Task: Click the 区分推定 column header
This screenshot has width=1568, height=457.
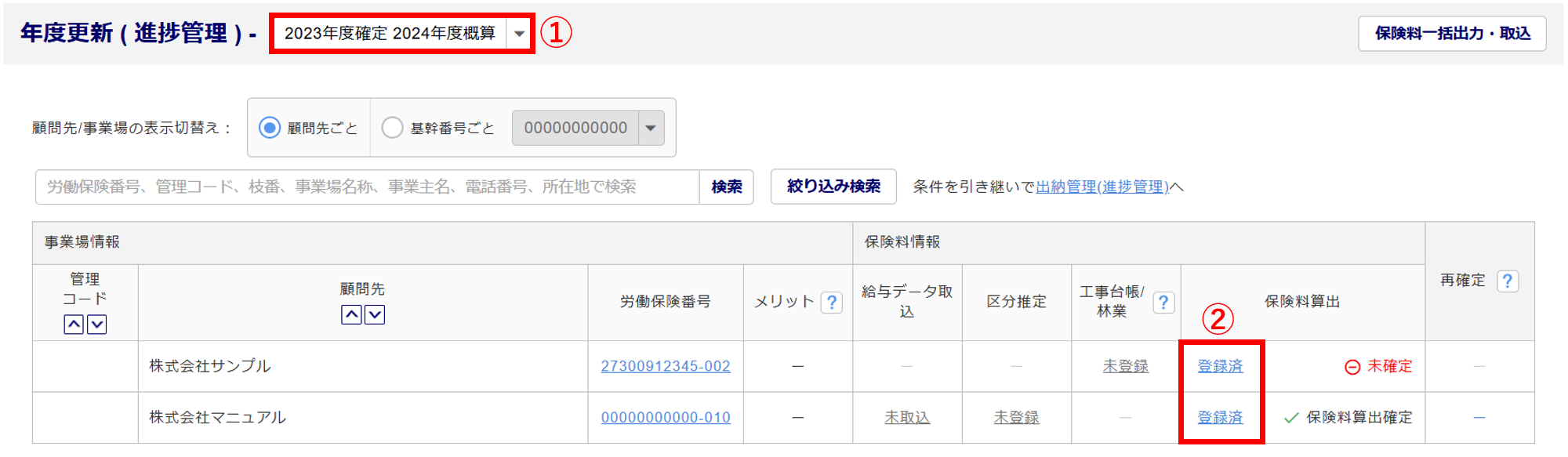Action: pyautogui.click(x=1016, y=302)
